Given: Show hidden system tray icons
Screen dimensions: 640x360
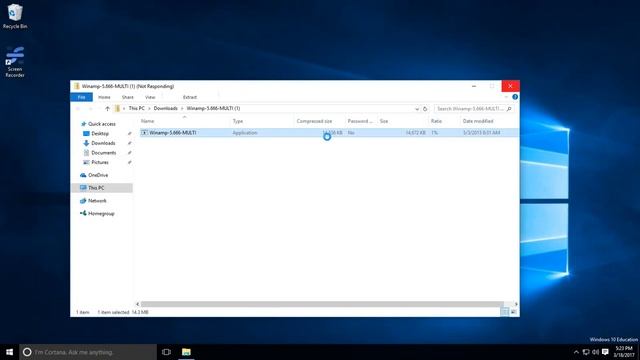Looking at the screenshot, I should tap(576, 352).
